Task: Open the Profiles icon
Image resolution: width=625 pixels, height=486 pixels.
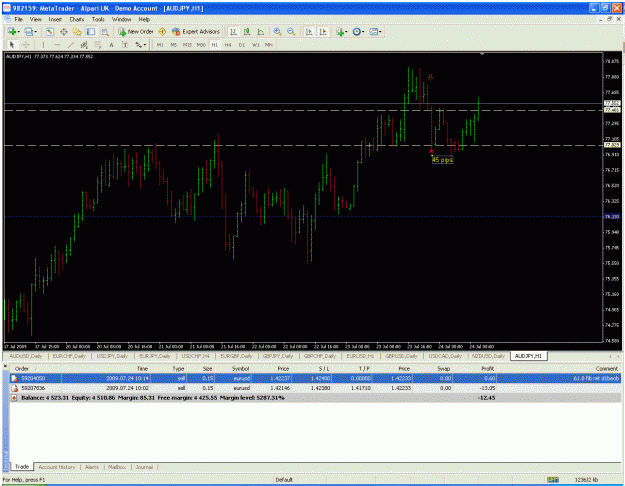Action: [x=29, y=31]
